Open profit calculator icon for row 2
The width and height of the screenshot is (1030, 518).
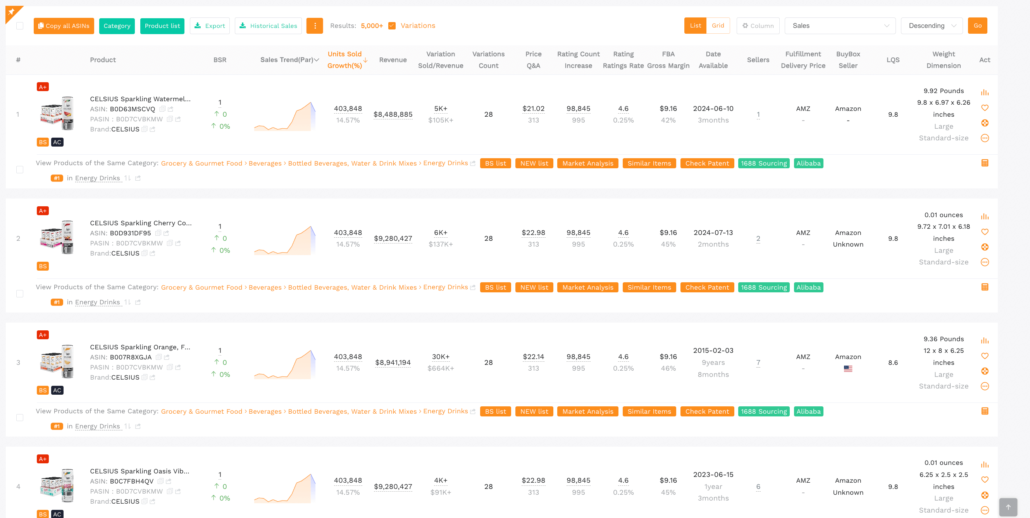click(984, 287)
